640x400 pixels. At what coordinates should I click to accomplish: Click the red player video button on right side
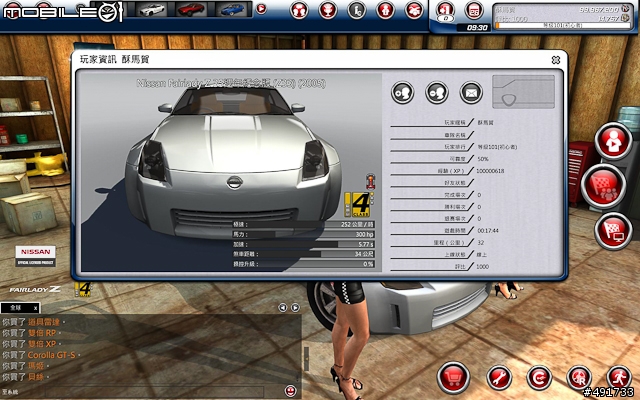click(x=613, y=140)
